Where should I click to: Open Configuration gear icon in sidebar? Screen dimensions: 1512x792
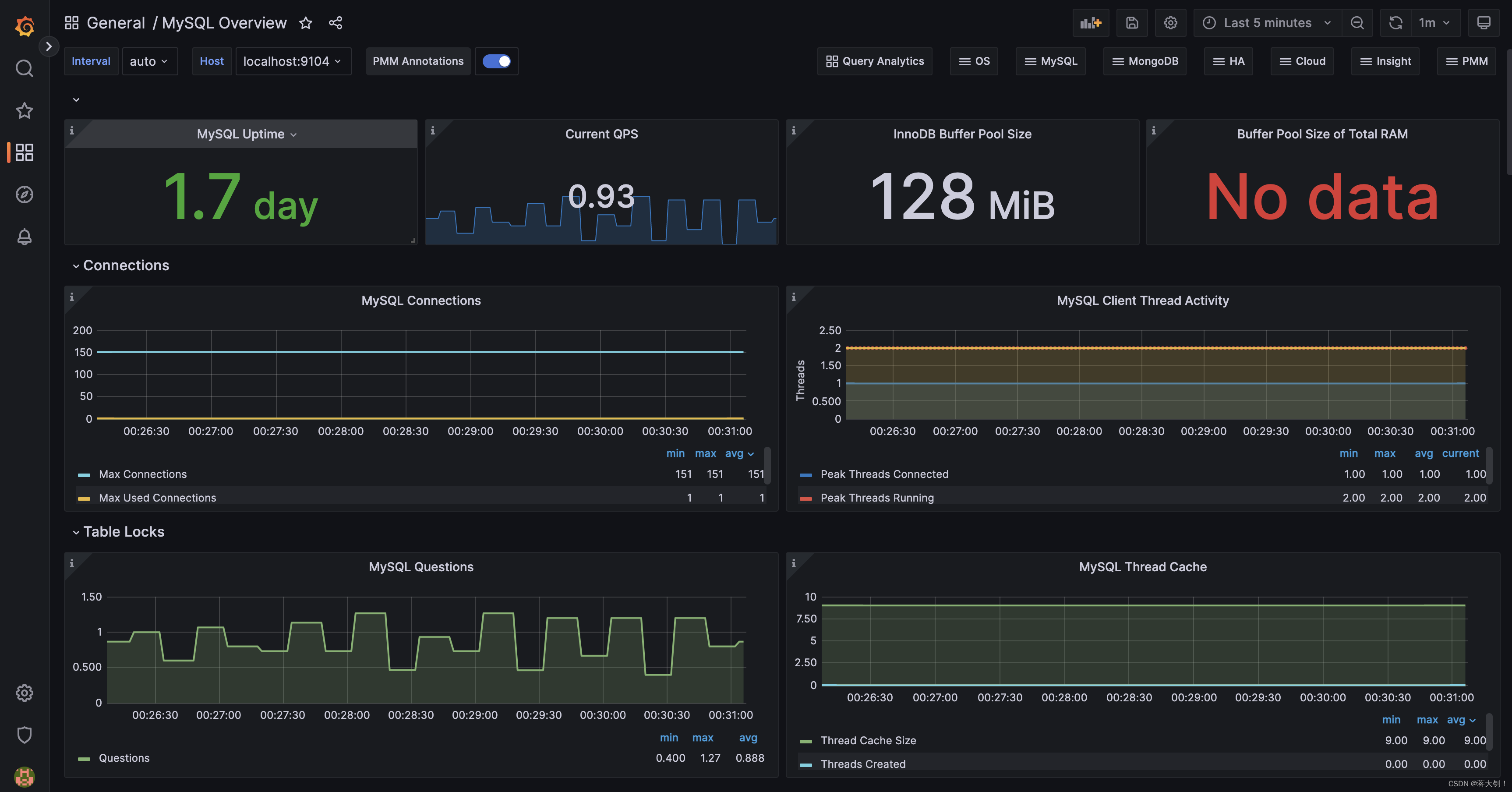coord(24,693)
